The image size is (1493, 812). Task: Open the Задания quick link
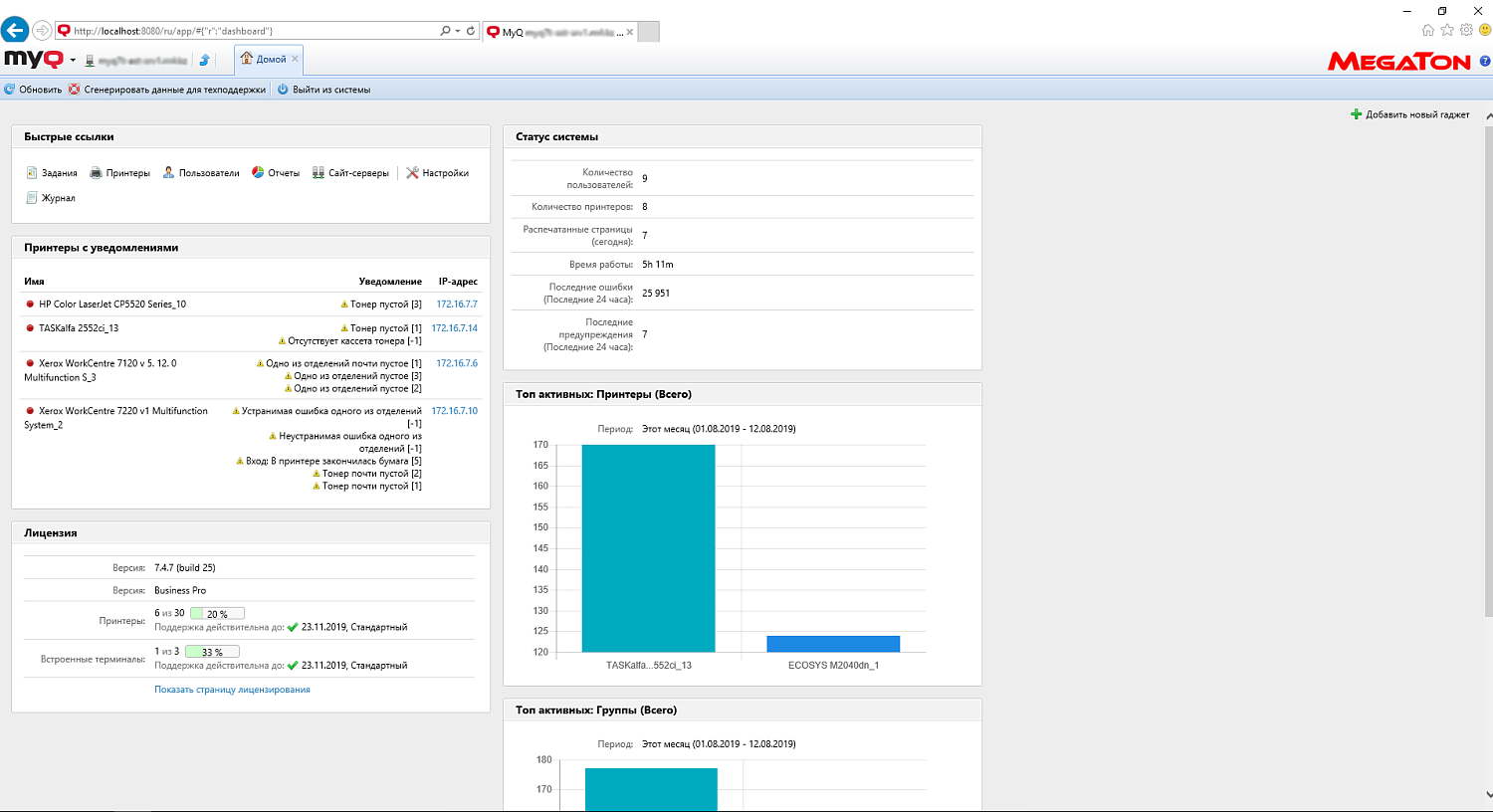(52, 173)
